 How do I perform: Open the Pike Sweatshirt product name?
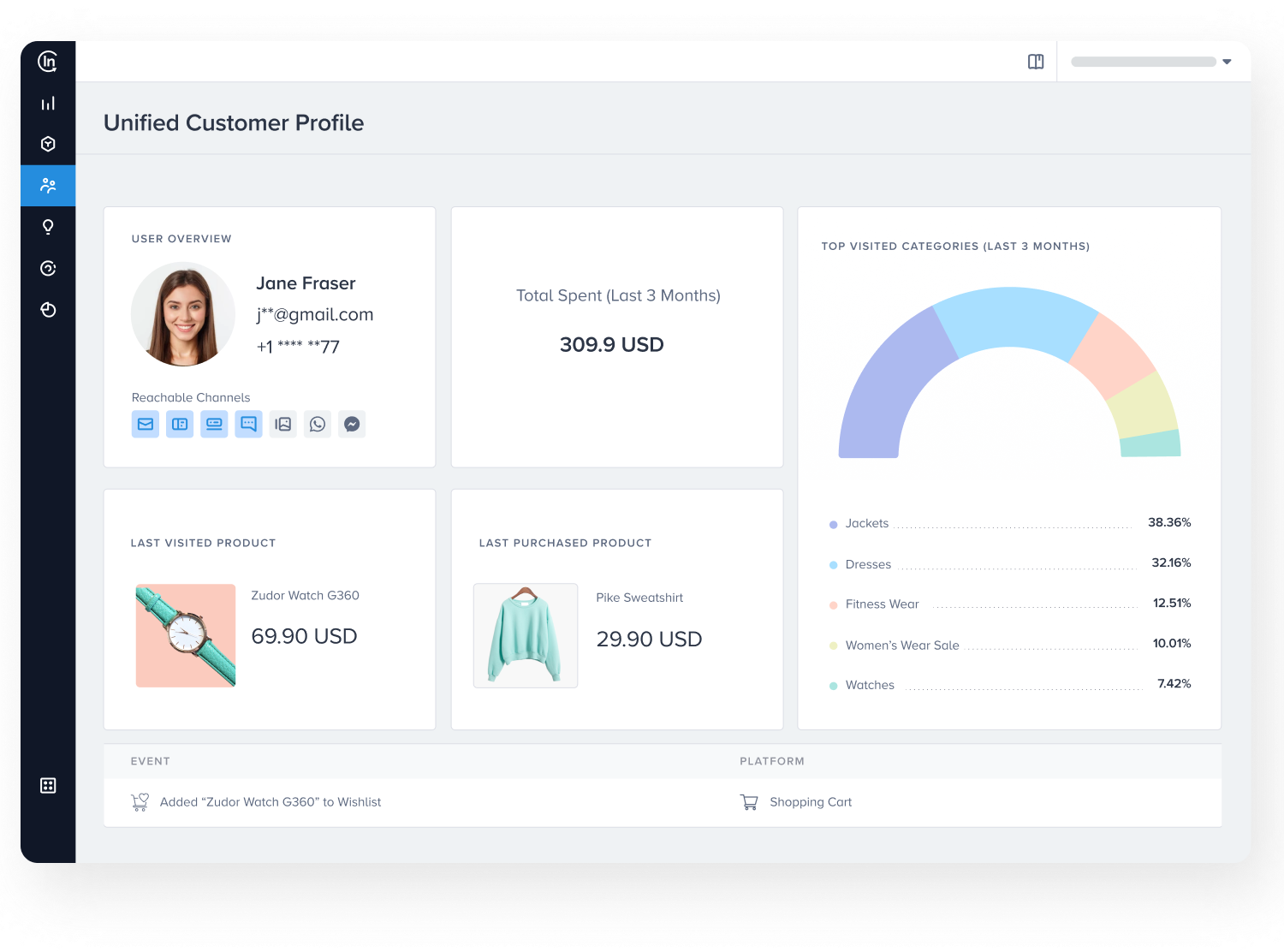coord(639,598)
